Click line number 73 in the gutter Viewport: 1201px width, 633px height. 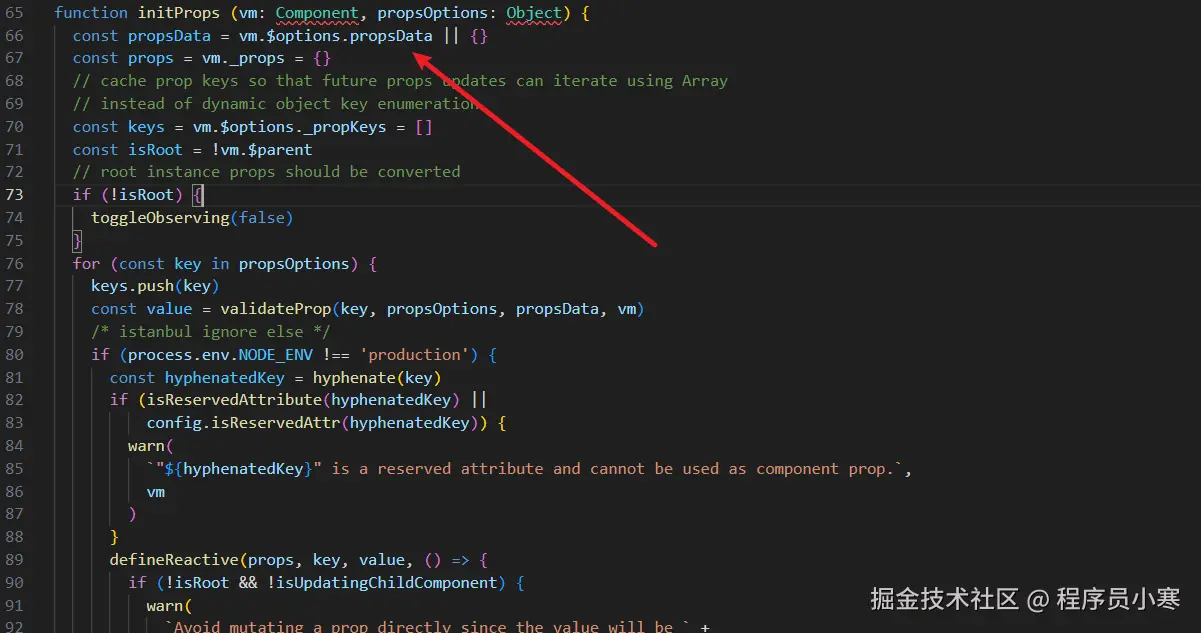click(14, 195)
